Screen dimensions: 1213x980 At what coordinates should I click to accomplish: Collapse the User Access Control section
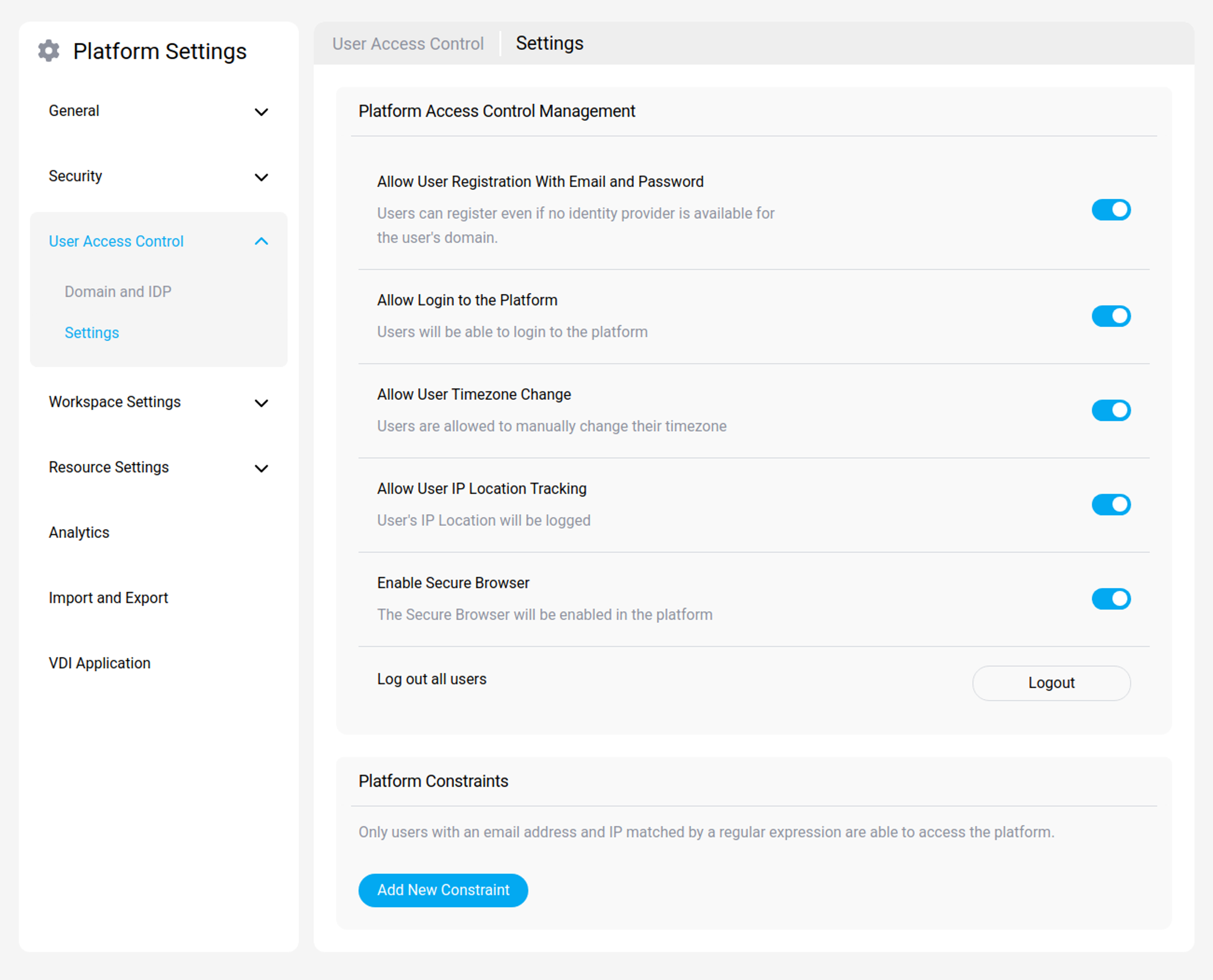point(261,242)
